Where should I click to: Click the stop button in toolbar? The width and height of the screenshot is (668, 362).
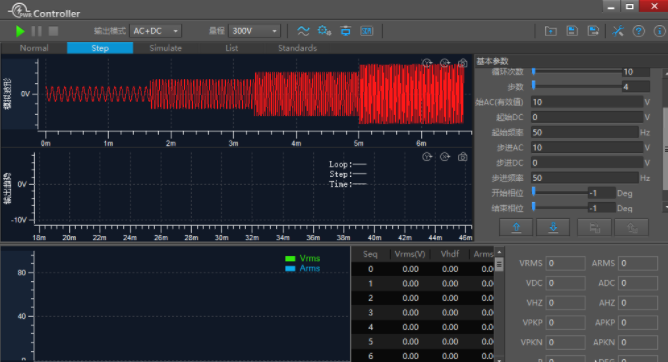pos(53,31)
